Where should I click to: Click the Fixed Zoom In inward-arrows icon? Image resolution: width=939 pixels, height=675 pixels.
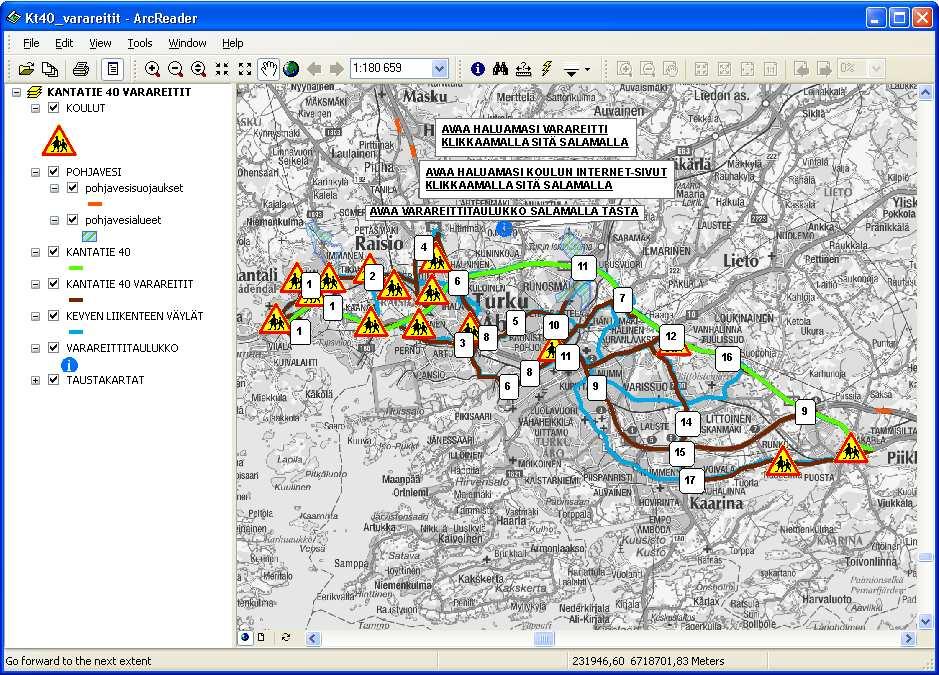click(x=222, y=69)
